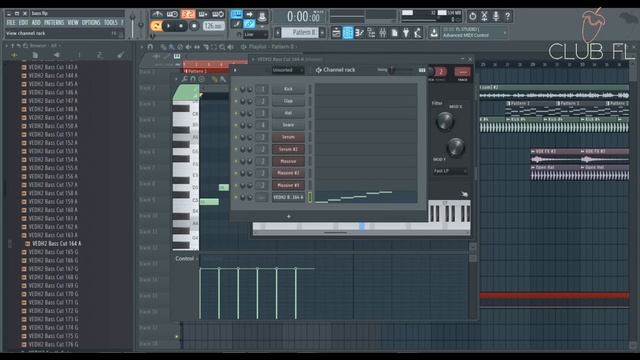Open the Control event dropdown in the piano roll
The width and height of the screenshot is (640, 360).
187,259
